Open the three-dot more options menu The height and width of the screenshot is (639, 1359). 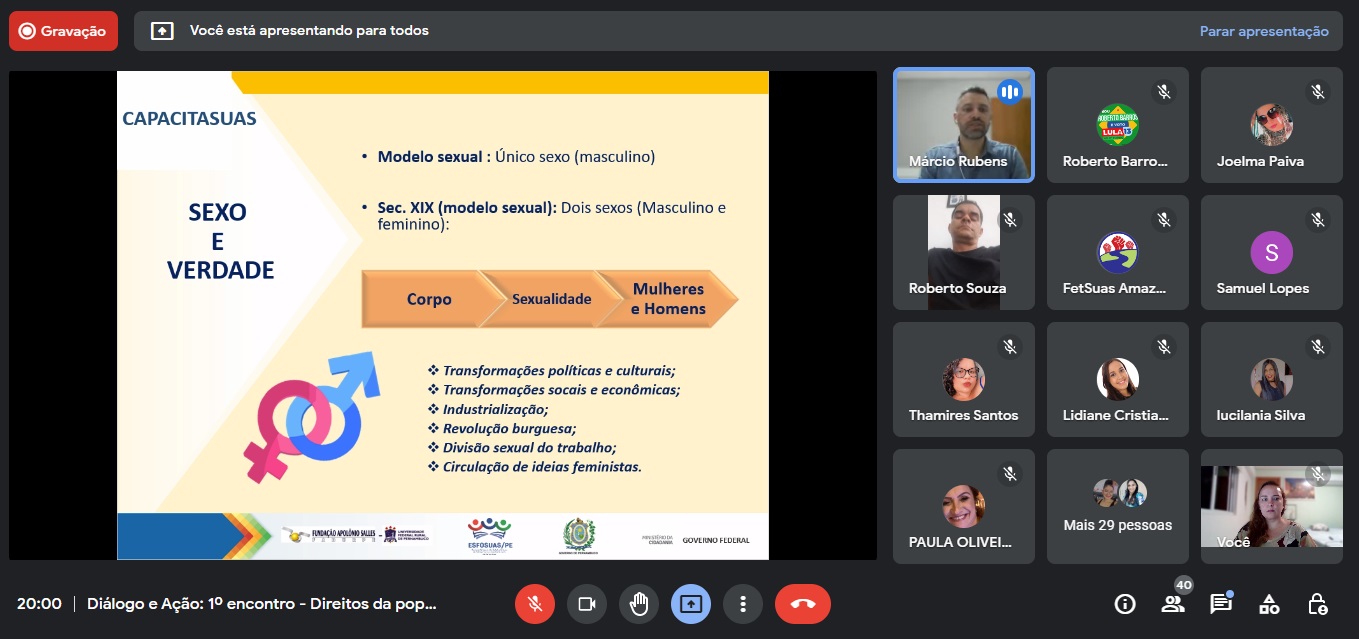coord(743,604)
